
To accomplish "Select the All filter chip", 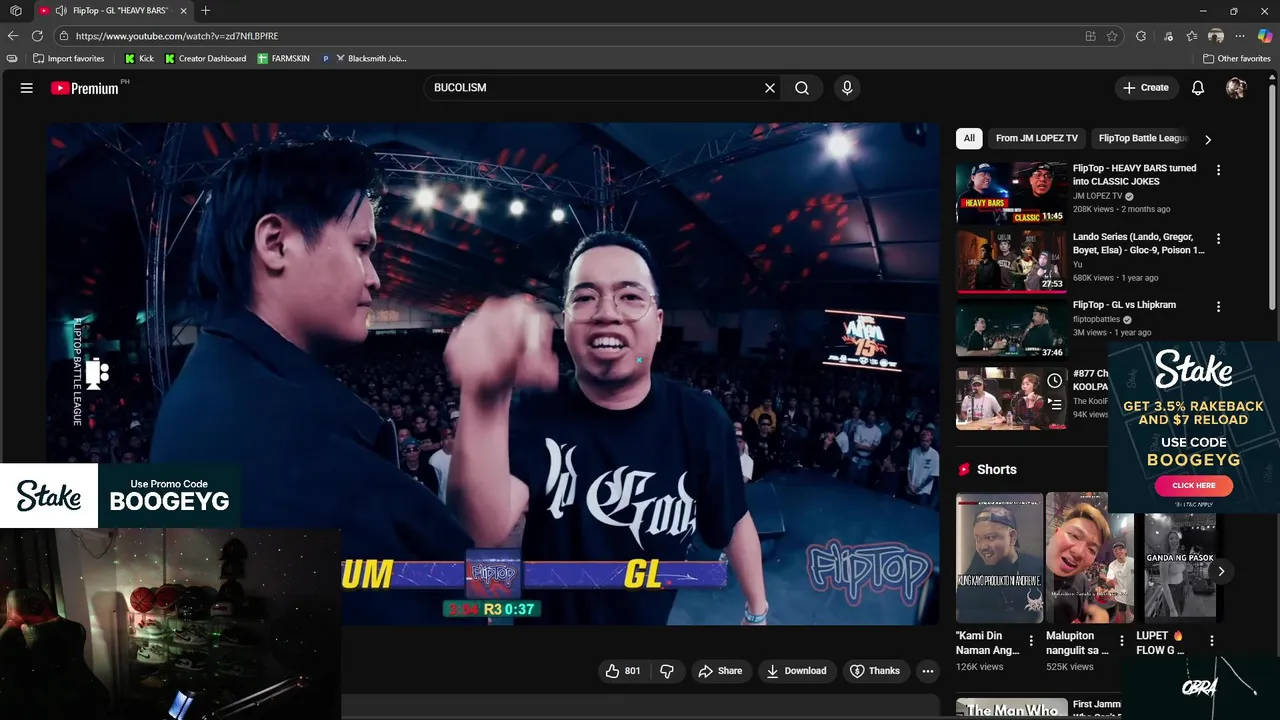I will [969, 138].
